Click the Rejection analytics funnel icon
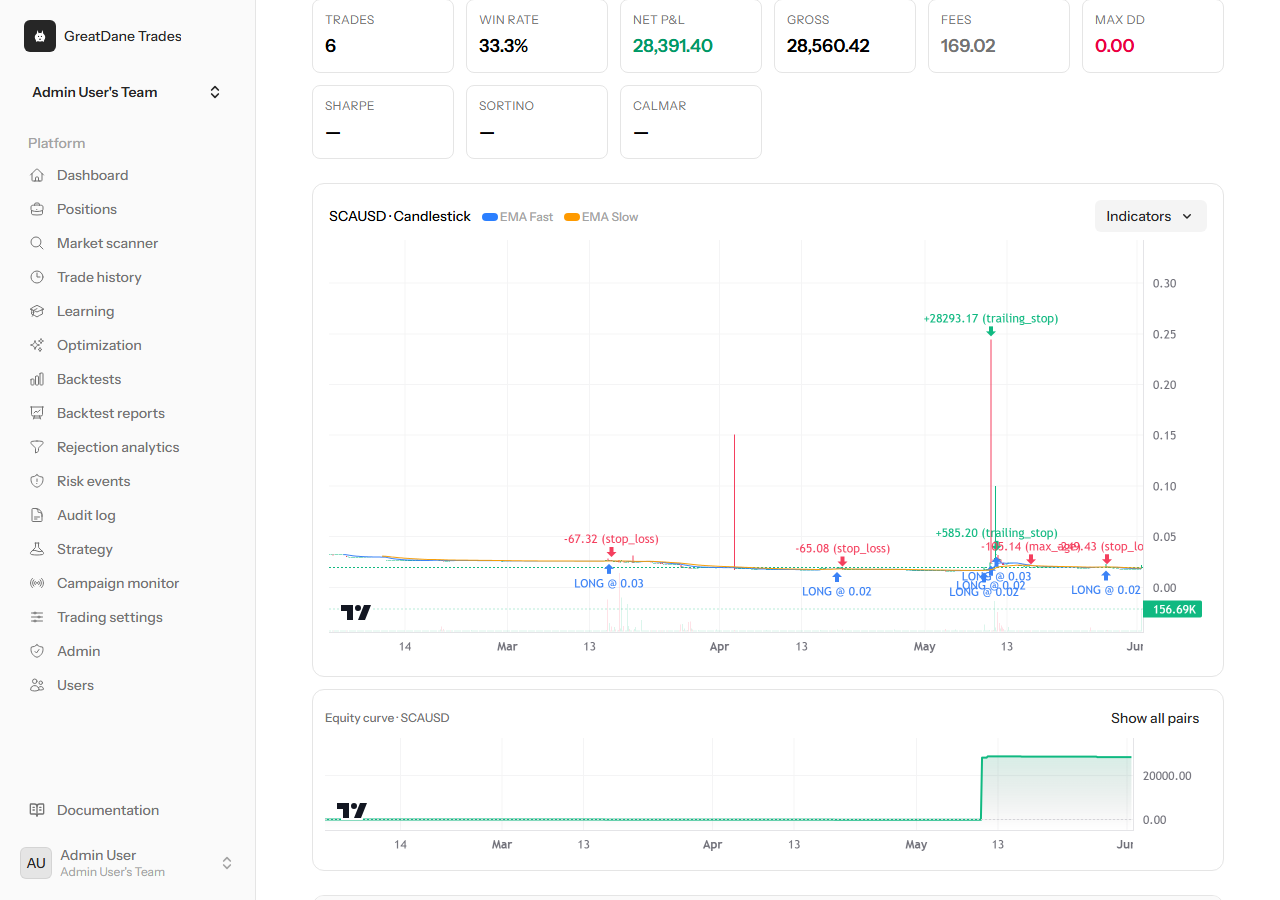1280x900 pixels. pos(37,447)
